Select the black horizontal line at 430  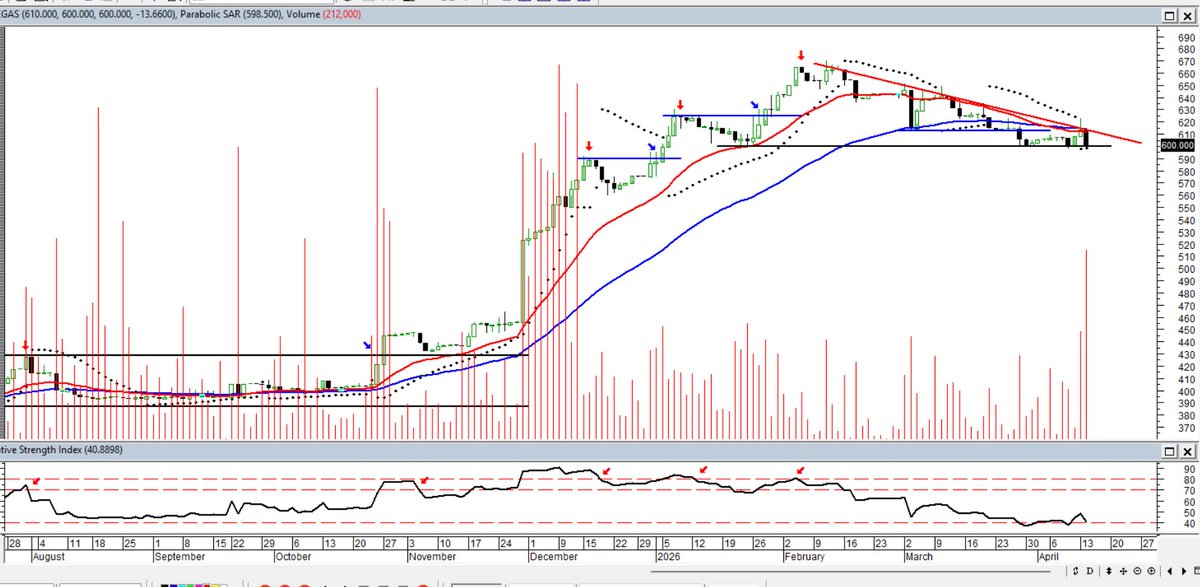pyautogui.click(x=264, y=355)
